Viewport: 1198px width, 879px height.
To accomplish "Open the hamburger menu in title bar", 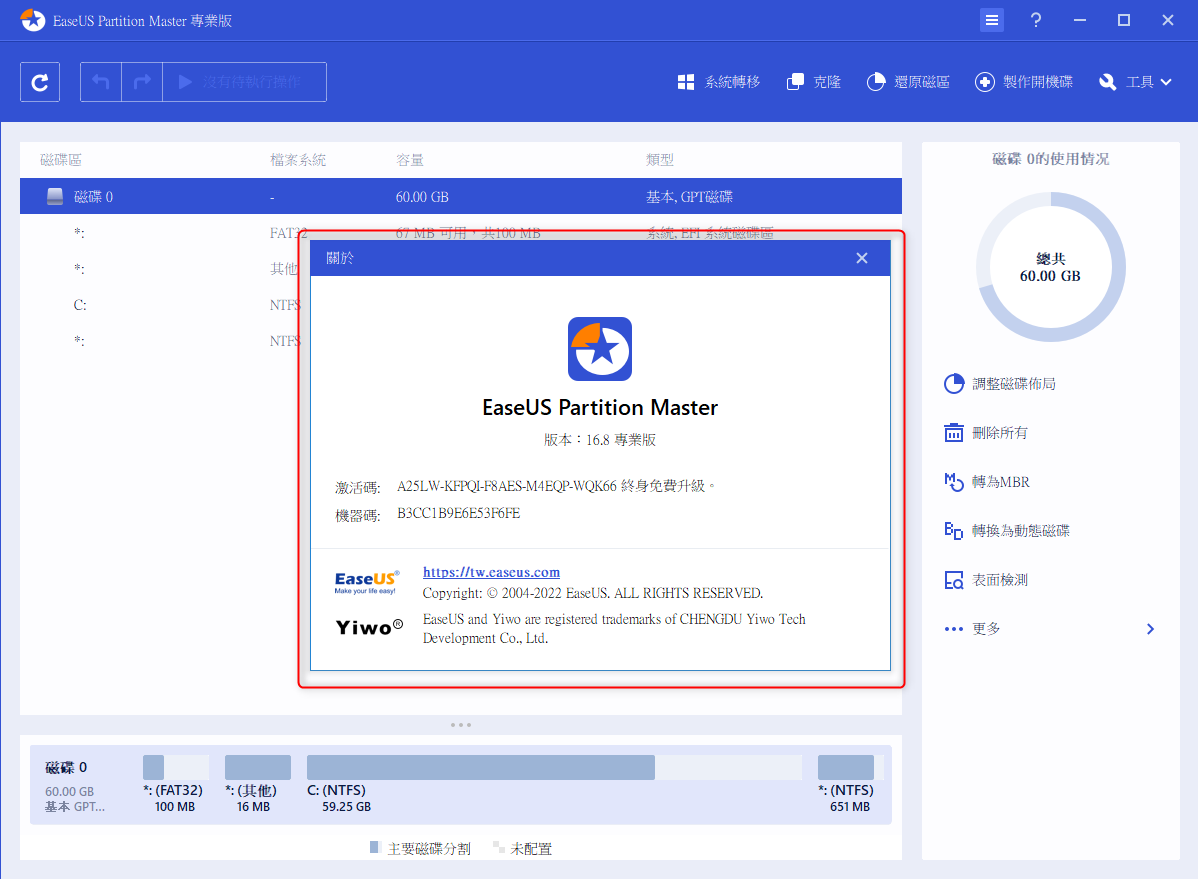I will [992, 21].
